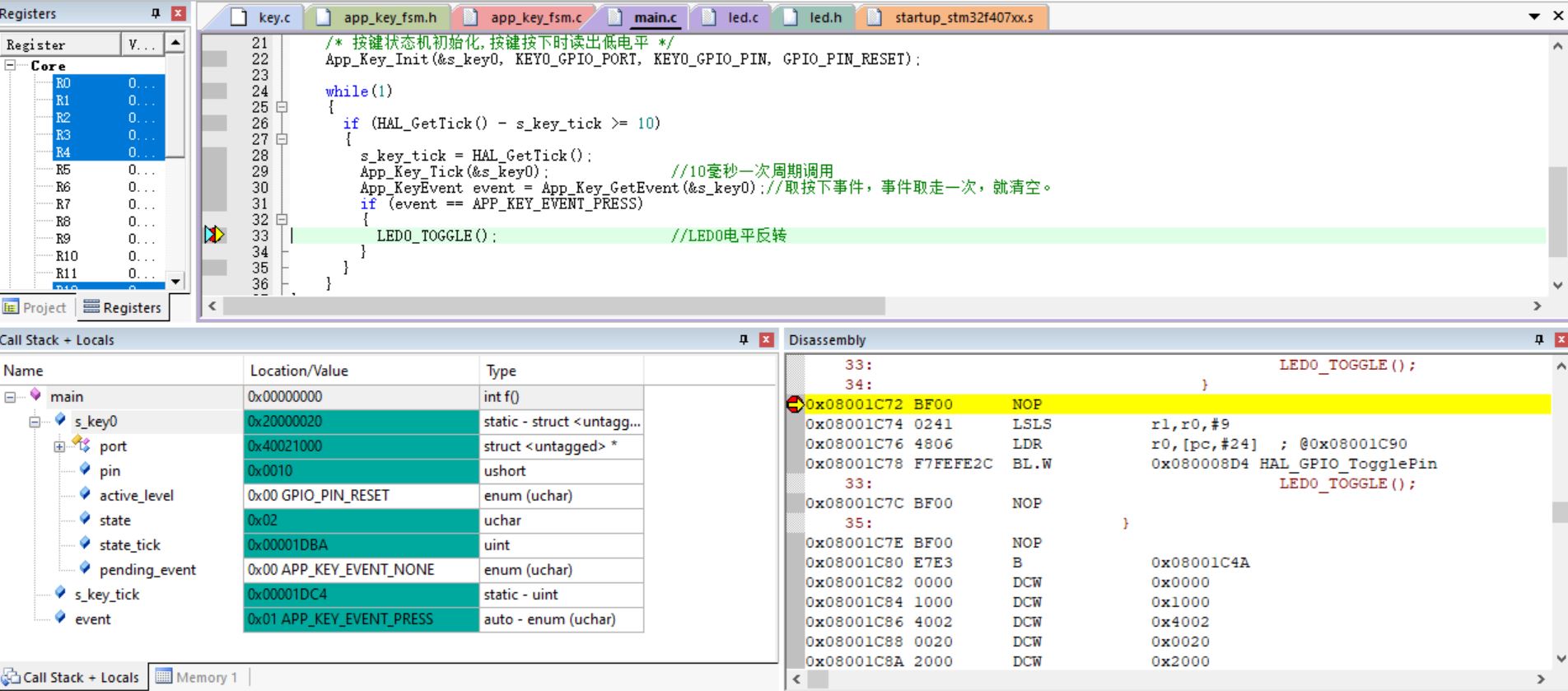1568x691 pixels.
Task: Collapse the if block at line 27
Action: [x=282, y=139]
